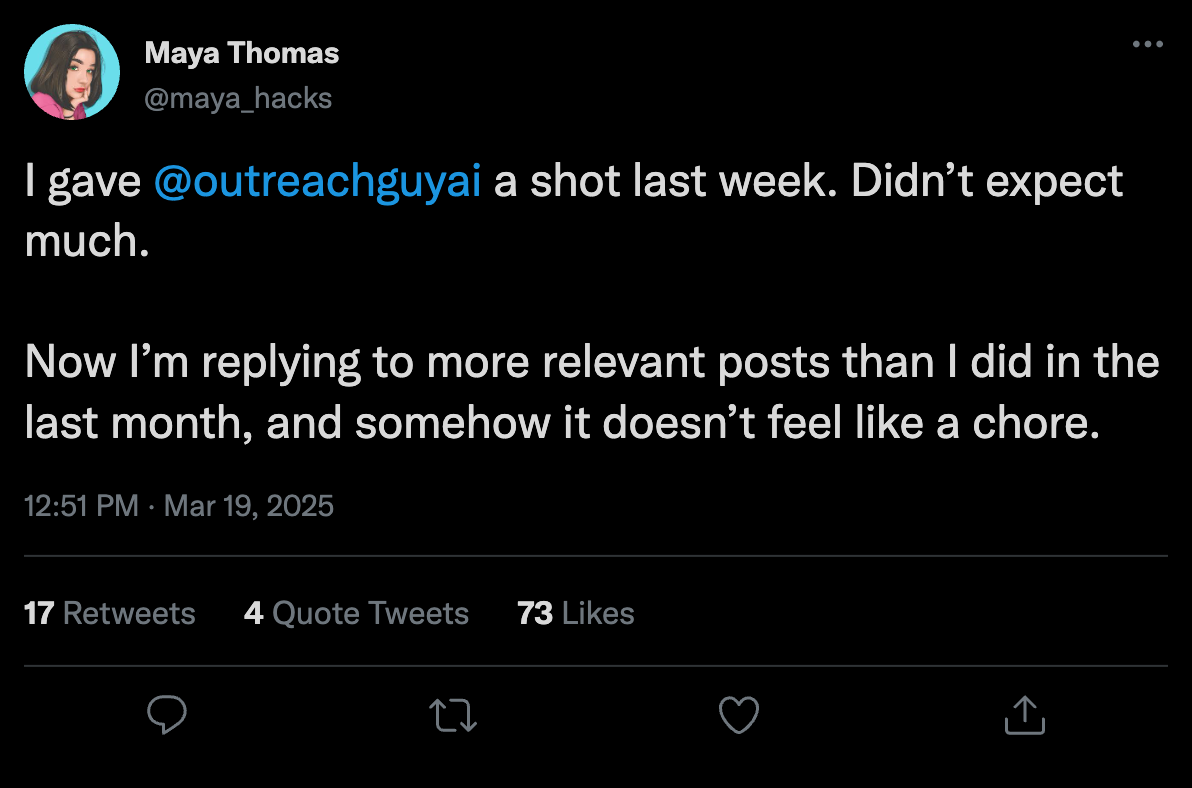This screenshot has width=1192, height=788.
Task: Select the heart icon to favorite the post
Action: click(x=739, y=715)
